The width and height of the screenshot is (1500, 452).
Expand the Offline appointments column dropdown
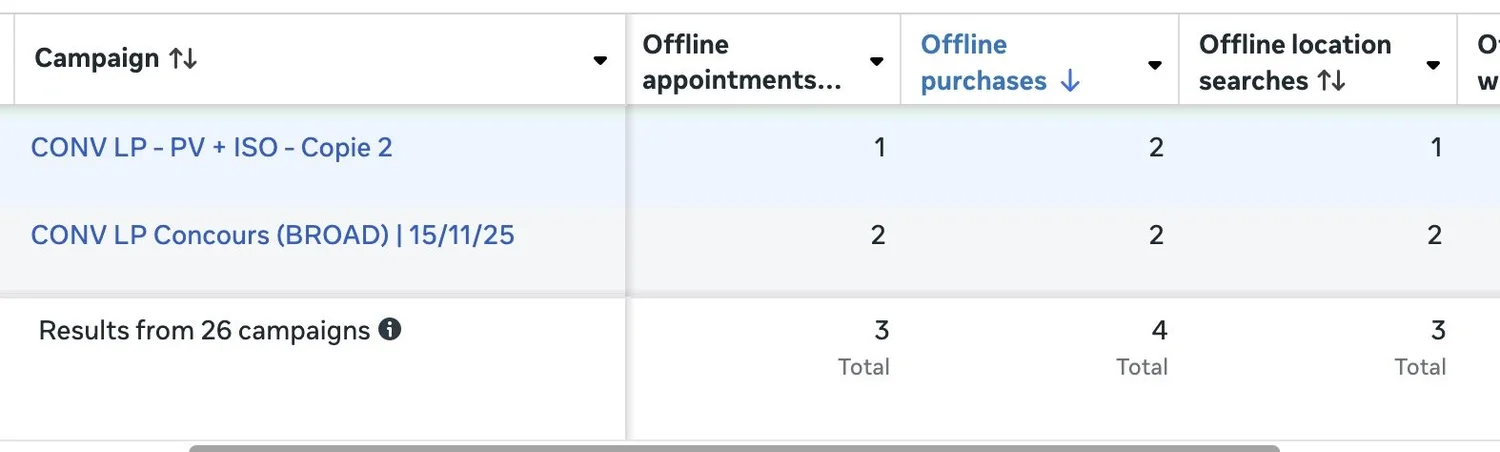[877, 62]
